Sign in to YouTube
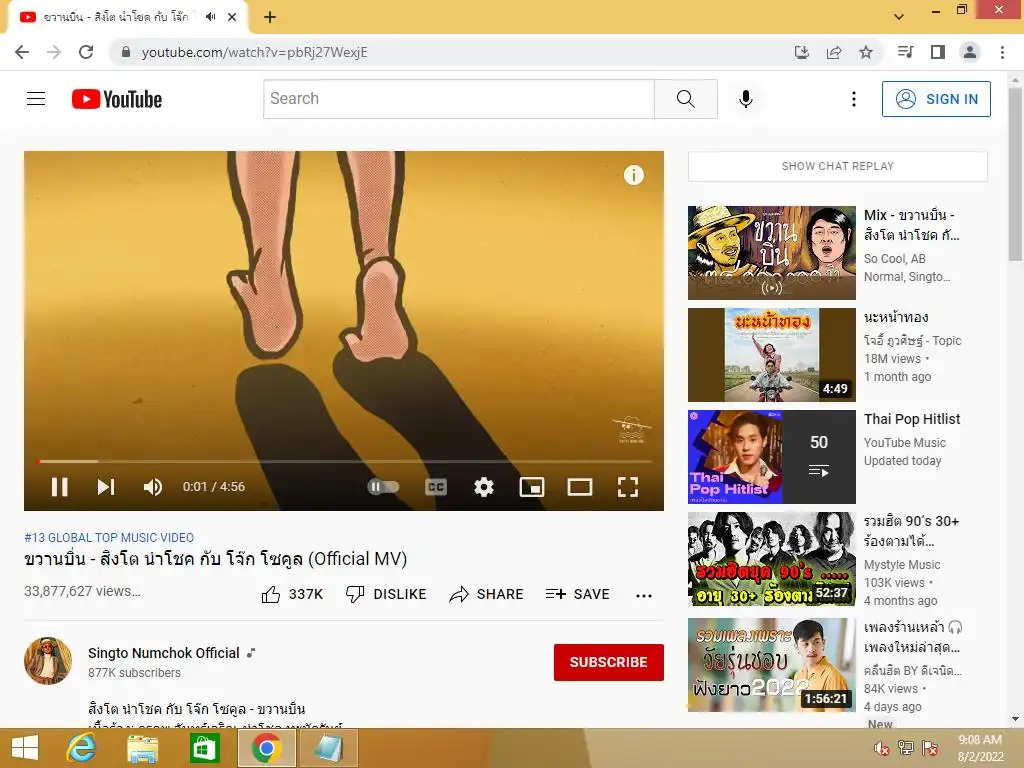This screenshot has height=768, width=1024. tap(936, 99)
